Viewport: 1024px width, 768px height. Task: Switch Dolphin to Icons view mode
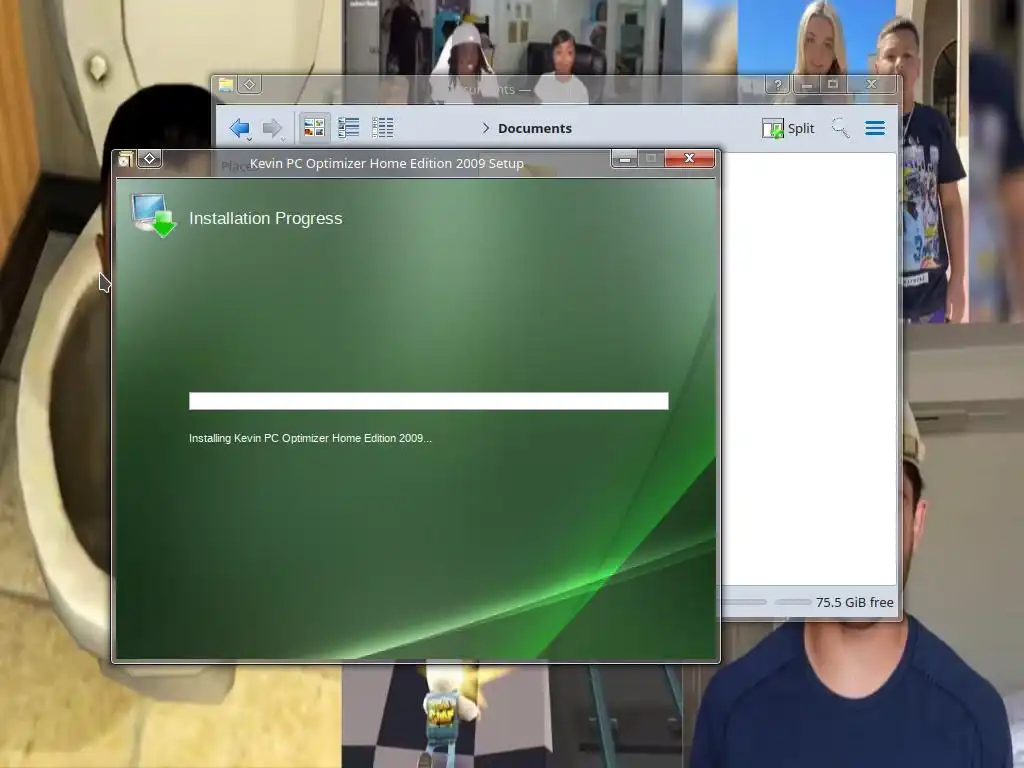(314, 127)
